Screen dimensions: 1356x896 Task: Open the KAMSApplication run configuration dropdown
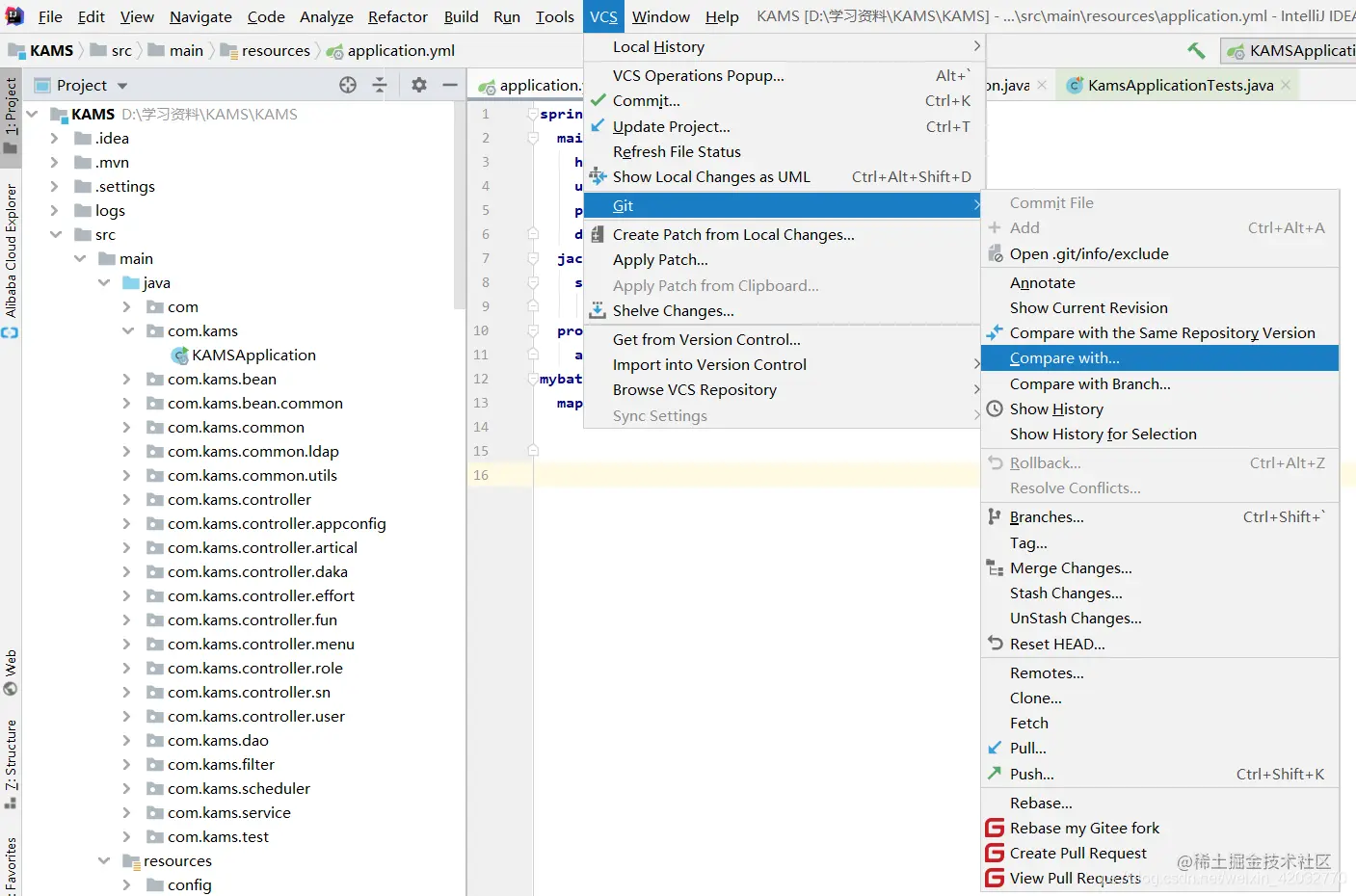(1290, 51)
